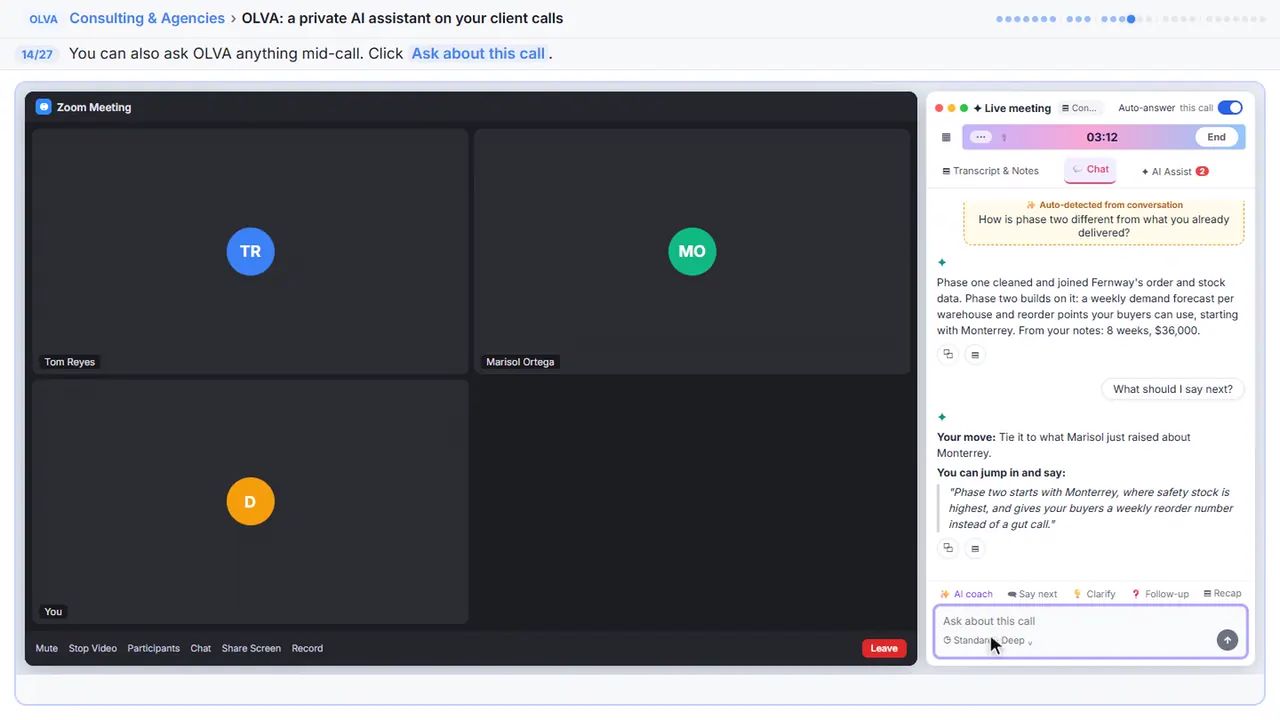Stop Video in the Zoom toolbar

pos(93,648)
